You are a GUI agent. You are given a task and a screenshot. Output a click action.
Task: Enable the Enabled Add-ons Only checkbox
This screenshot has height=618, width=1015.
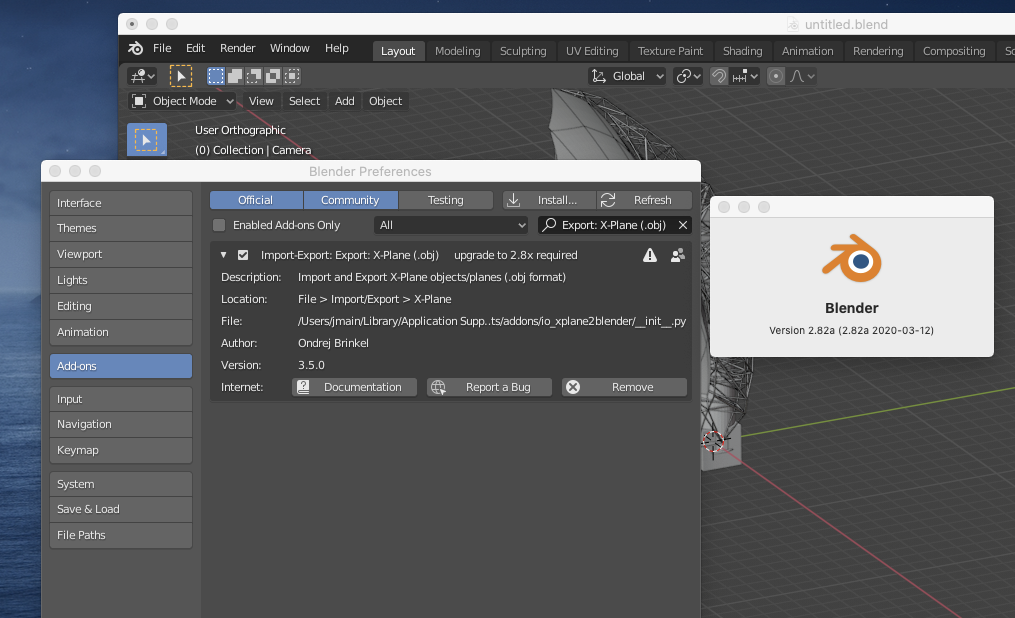[219, 225]
